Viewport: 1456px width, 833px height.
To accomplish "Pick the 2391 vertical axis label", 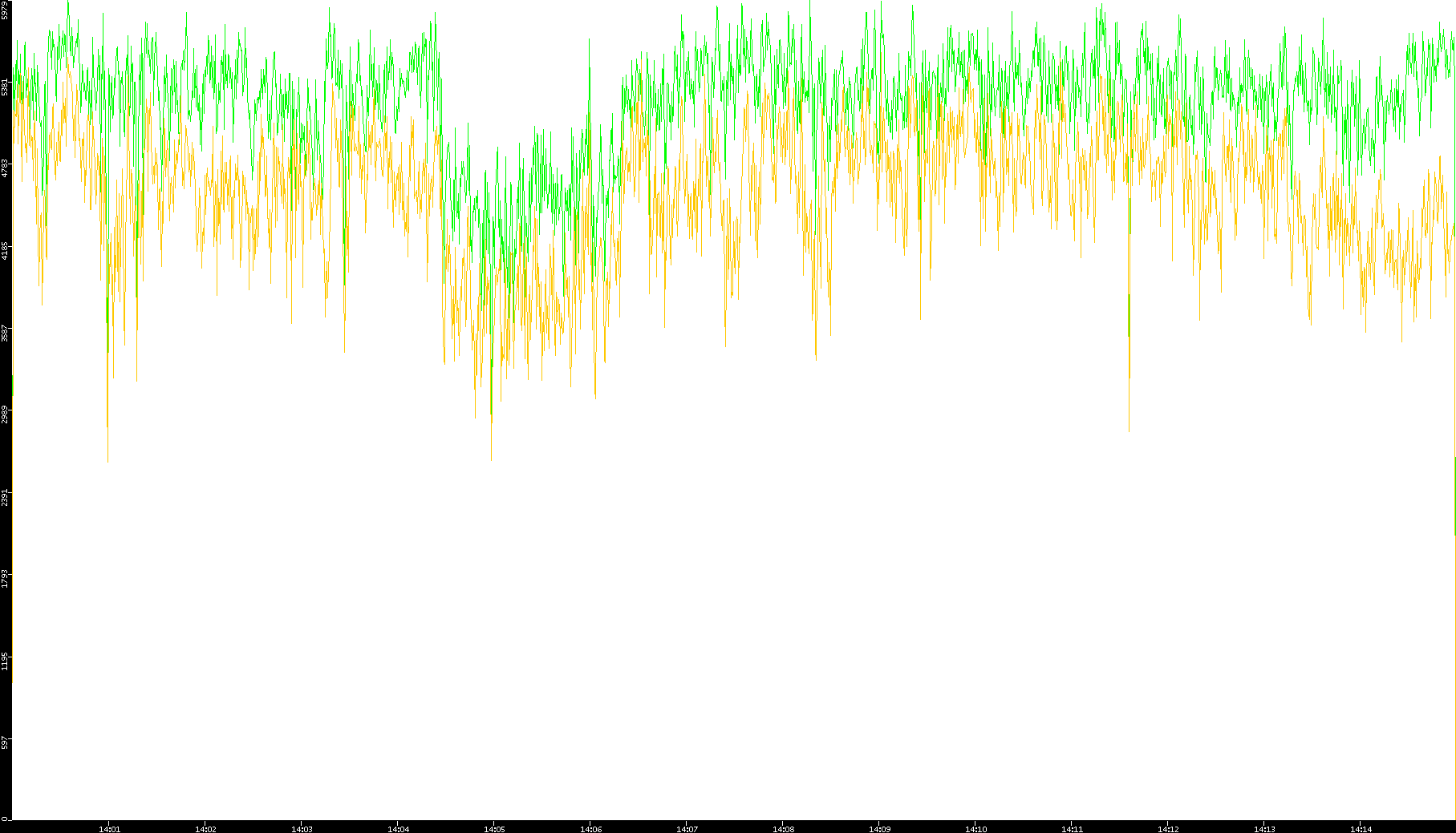I will pyautogui.click(x=6, y=496).
